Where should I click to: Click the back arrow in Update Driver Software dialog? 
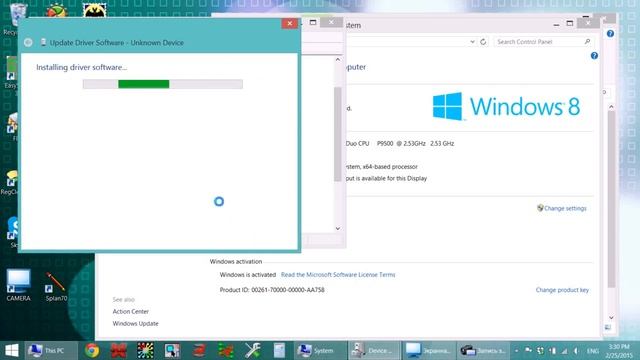(28, 42)
